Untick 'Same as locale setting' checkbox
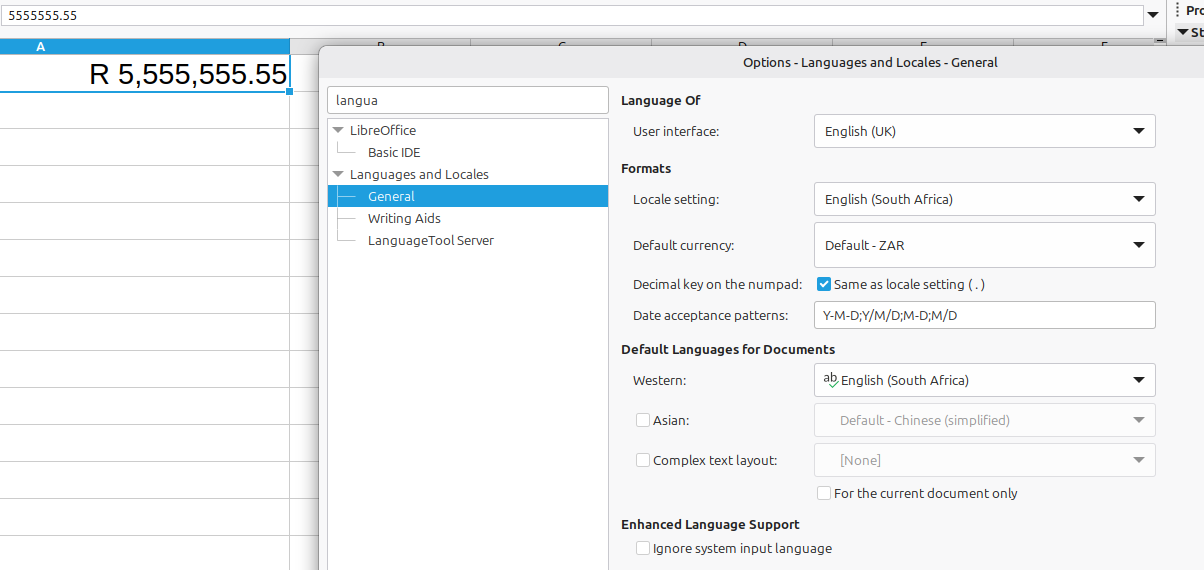 [x=824, y=285]
